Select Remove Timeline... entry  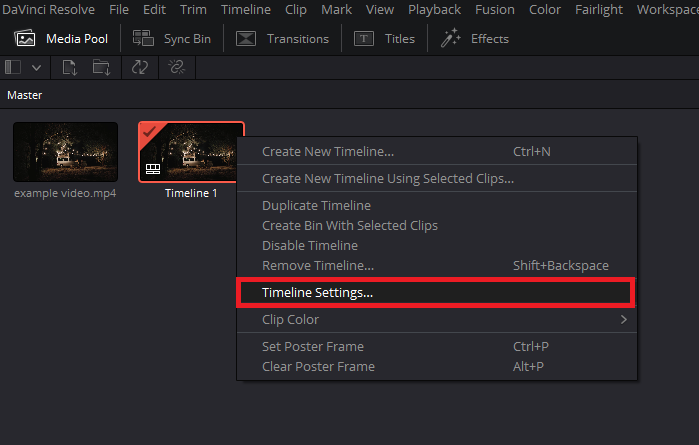tap(437, 266)
